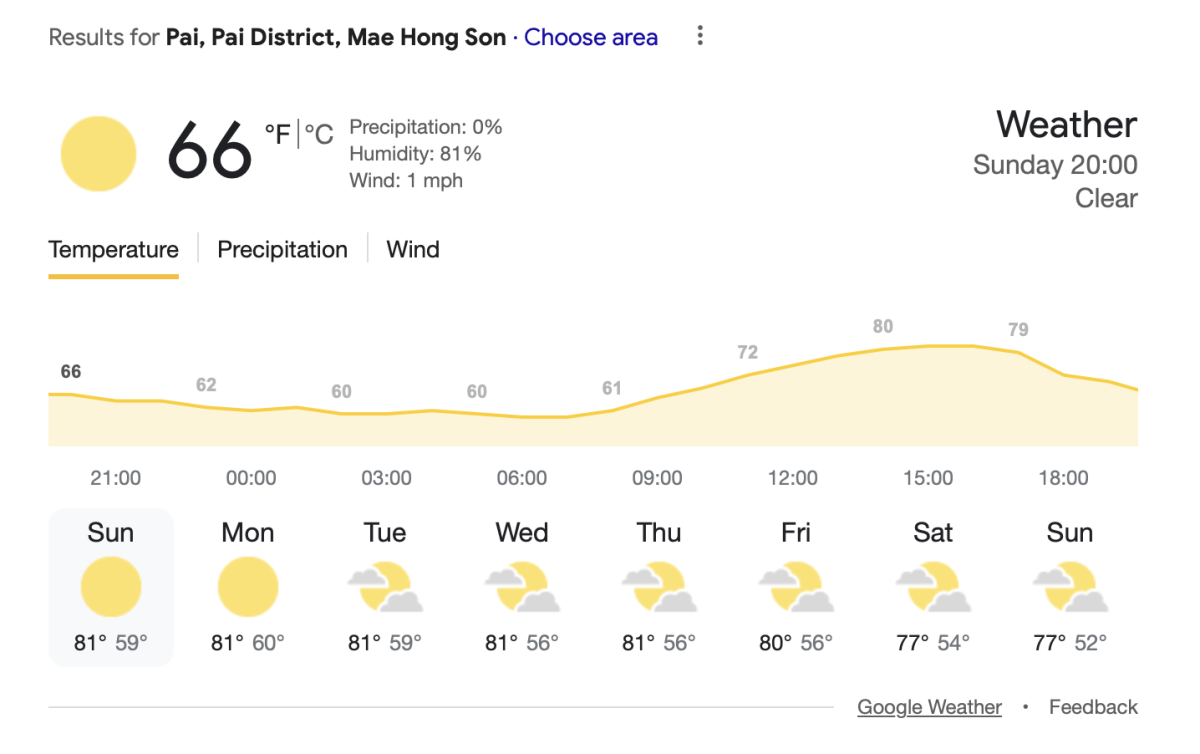Switch to the Wind tab

[413, 249]
